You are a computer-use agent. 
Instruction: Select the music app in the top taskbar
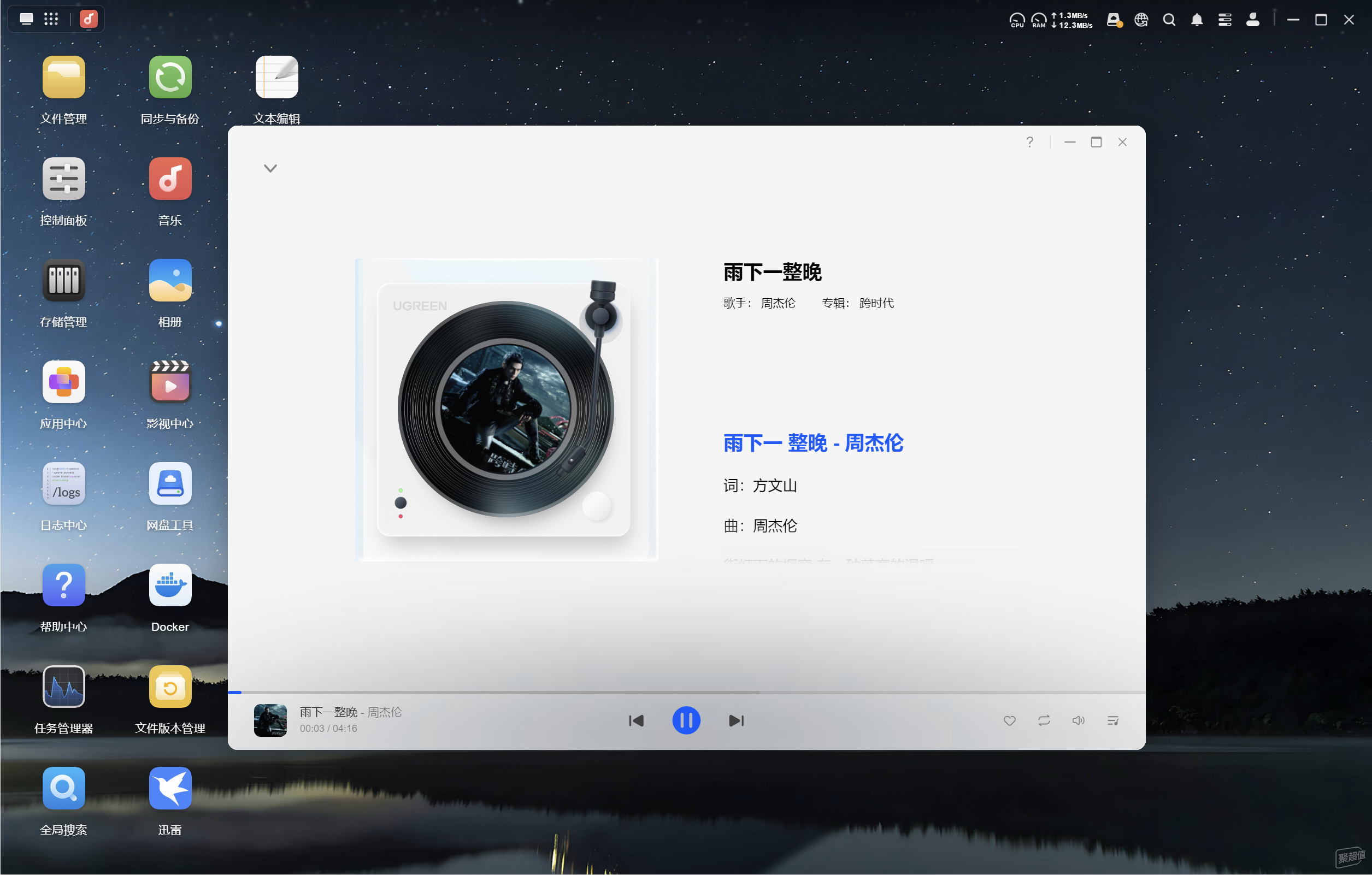[89, 19]
